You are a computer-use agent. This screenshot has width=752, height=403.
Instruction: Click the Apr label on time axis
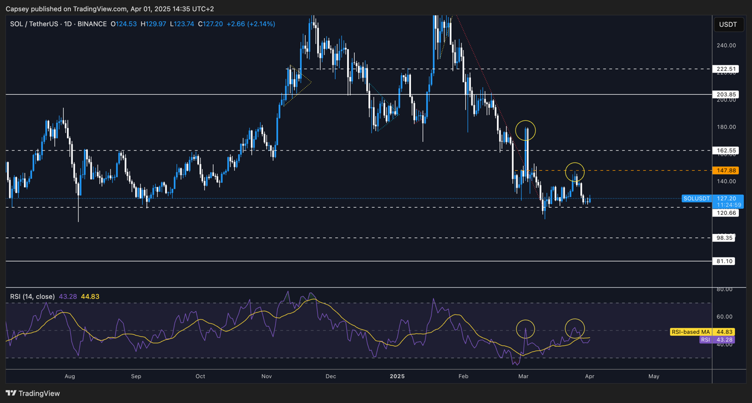click(x=588, y=377)
